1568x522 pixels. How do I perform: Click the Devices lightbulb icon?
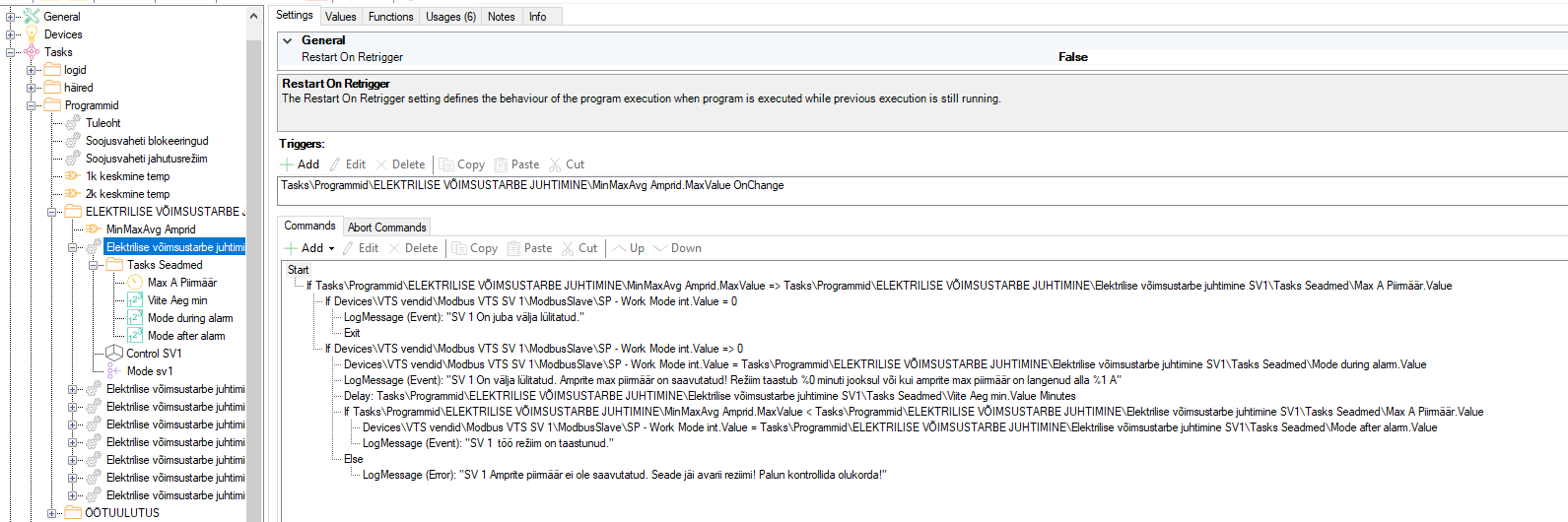point(32,34)
